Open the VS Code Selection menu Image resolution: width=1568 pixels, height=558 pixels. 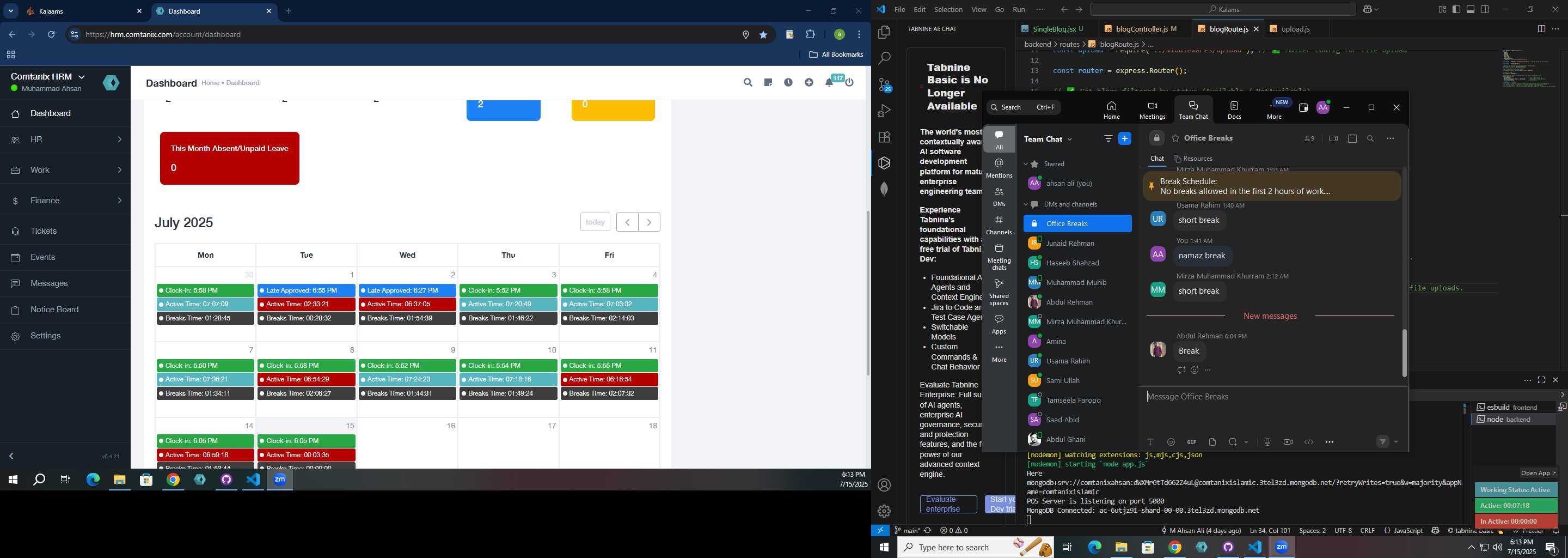coord(948,10)
